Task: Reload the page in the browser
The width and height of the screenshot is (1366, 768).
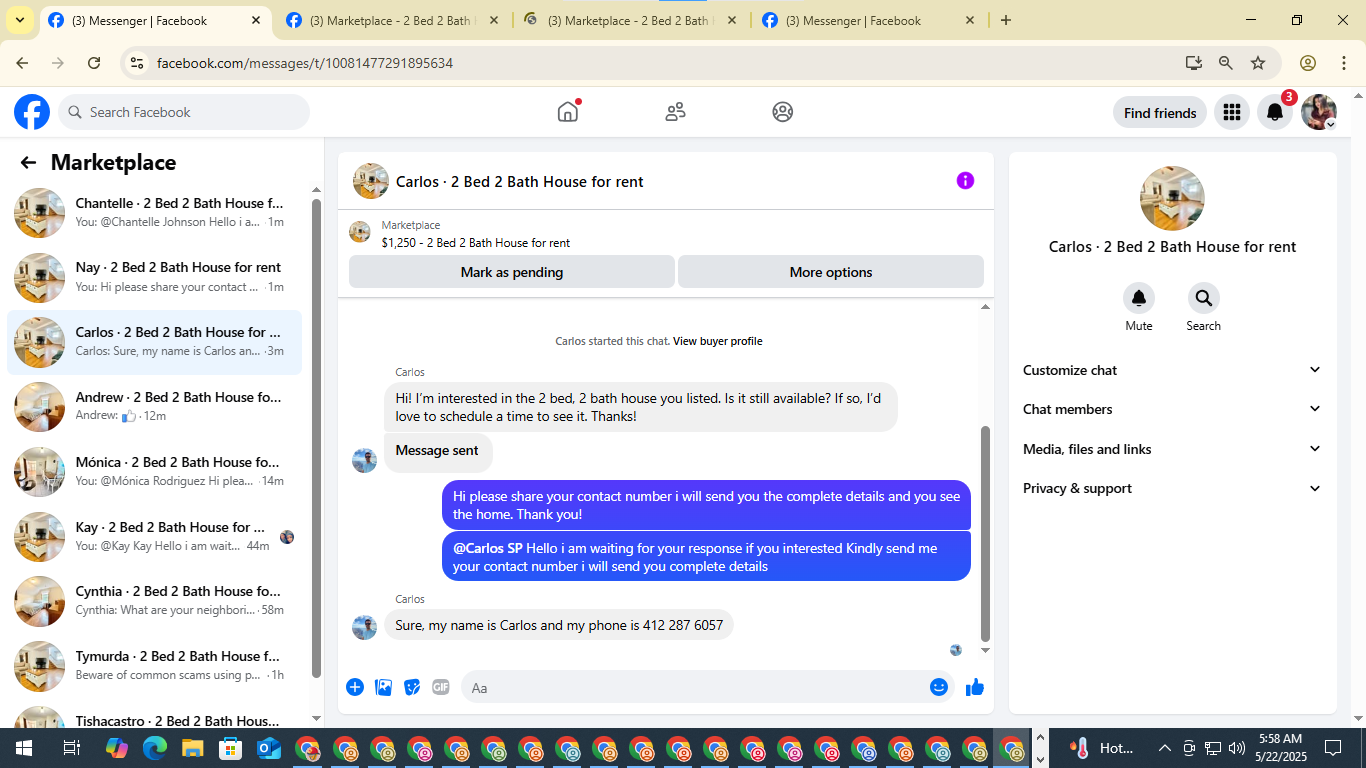Action: pos(94,63)
